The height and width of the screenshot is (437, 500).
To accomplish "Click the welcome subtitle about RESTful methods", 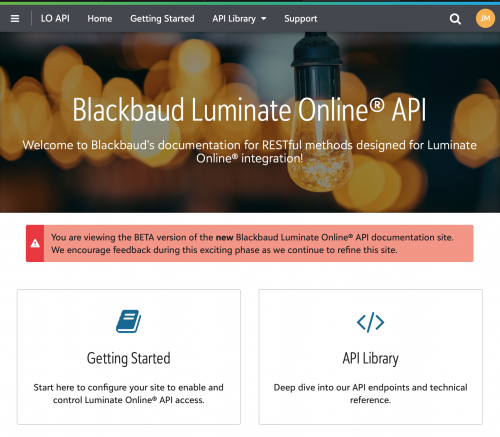I will 249,152.
